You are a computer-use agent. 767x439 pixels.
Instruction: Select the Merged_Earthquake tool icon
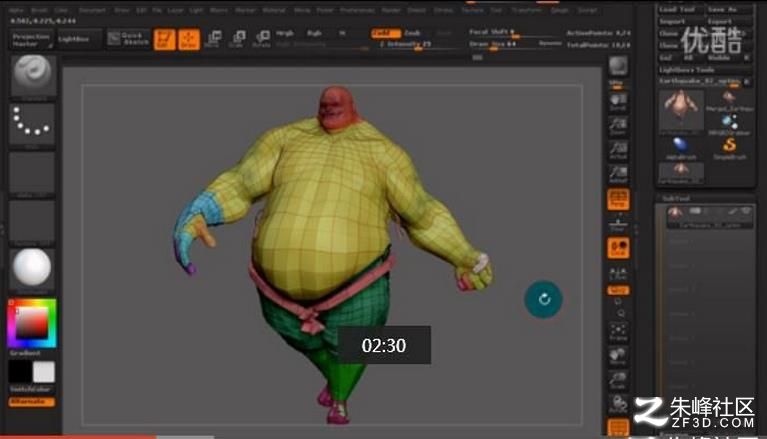click(x=729, y=101)
